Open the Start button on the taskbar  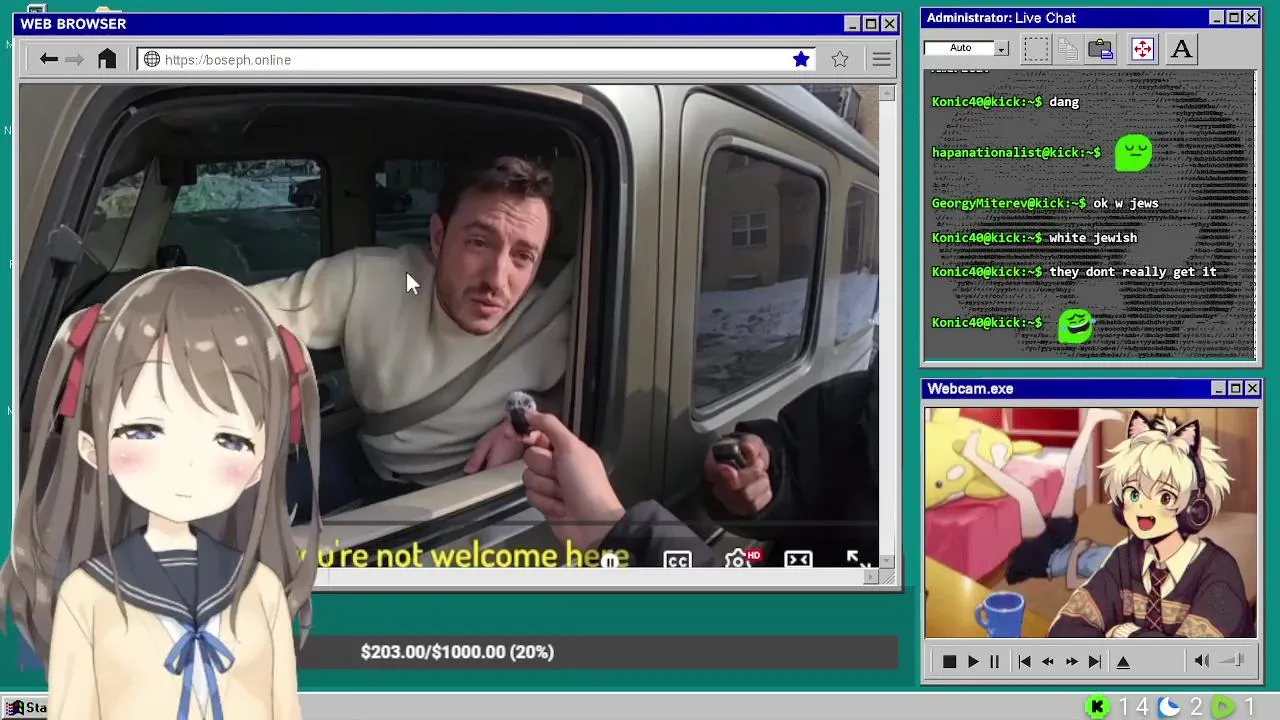pos(25,708)
